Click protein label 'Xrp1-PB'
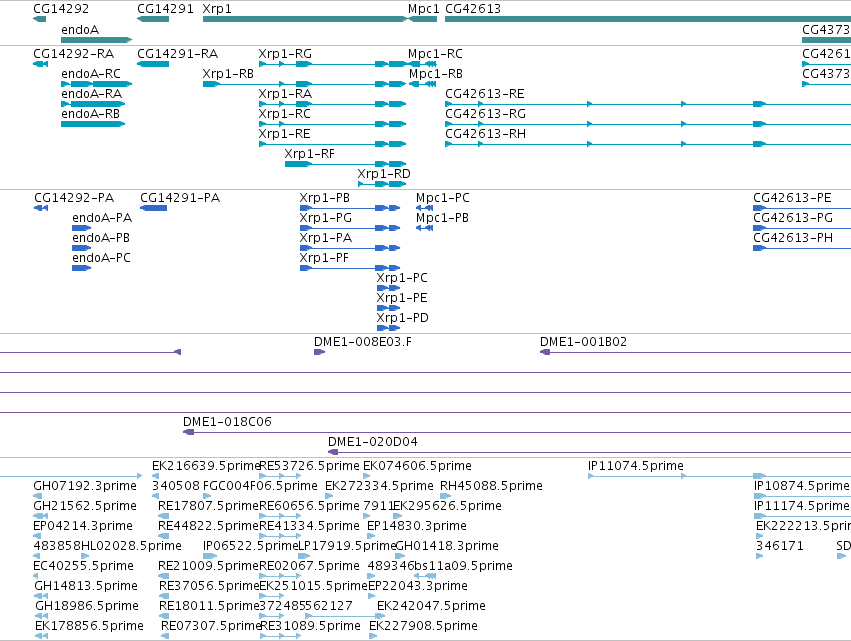 (325, 198)
